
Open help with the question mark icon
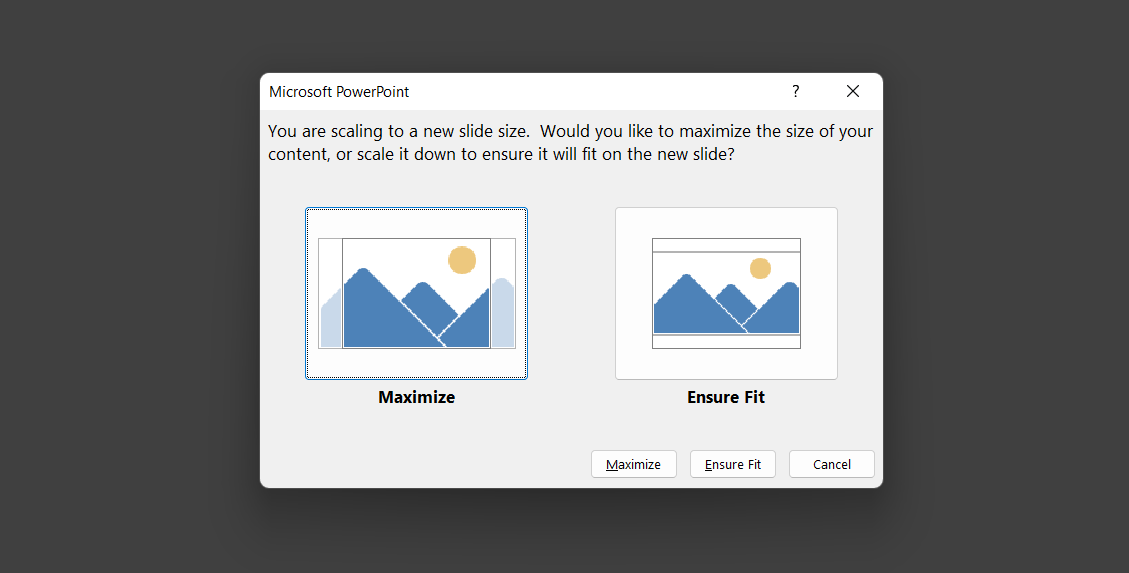tap(796, 91)
